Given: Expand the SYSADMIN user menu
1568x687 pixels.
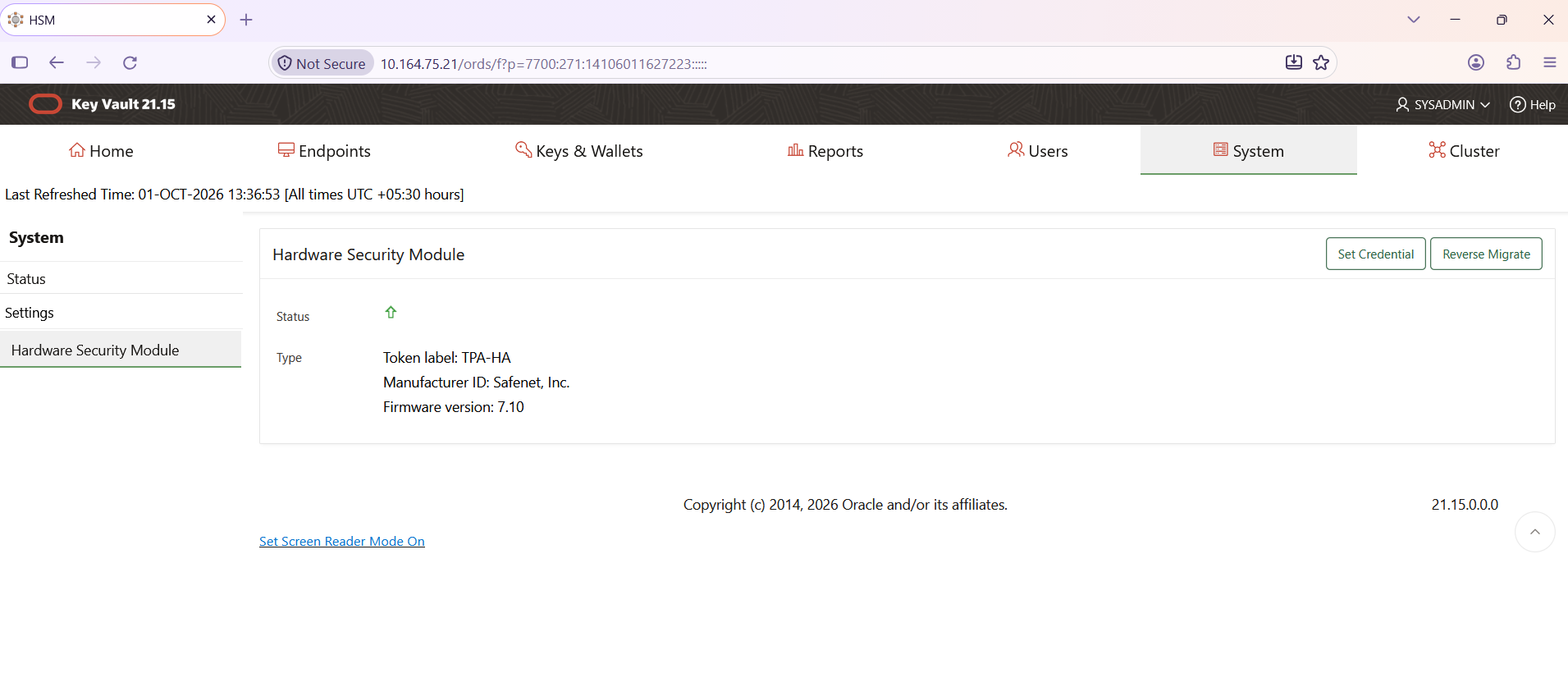Looking at the screenshot, I should pos(1442,105).
